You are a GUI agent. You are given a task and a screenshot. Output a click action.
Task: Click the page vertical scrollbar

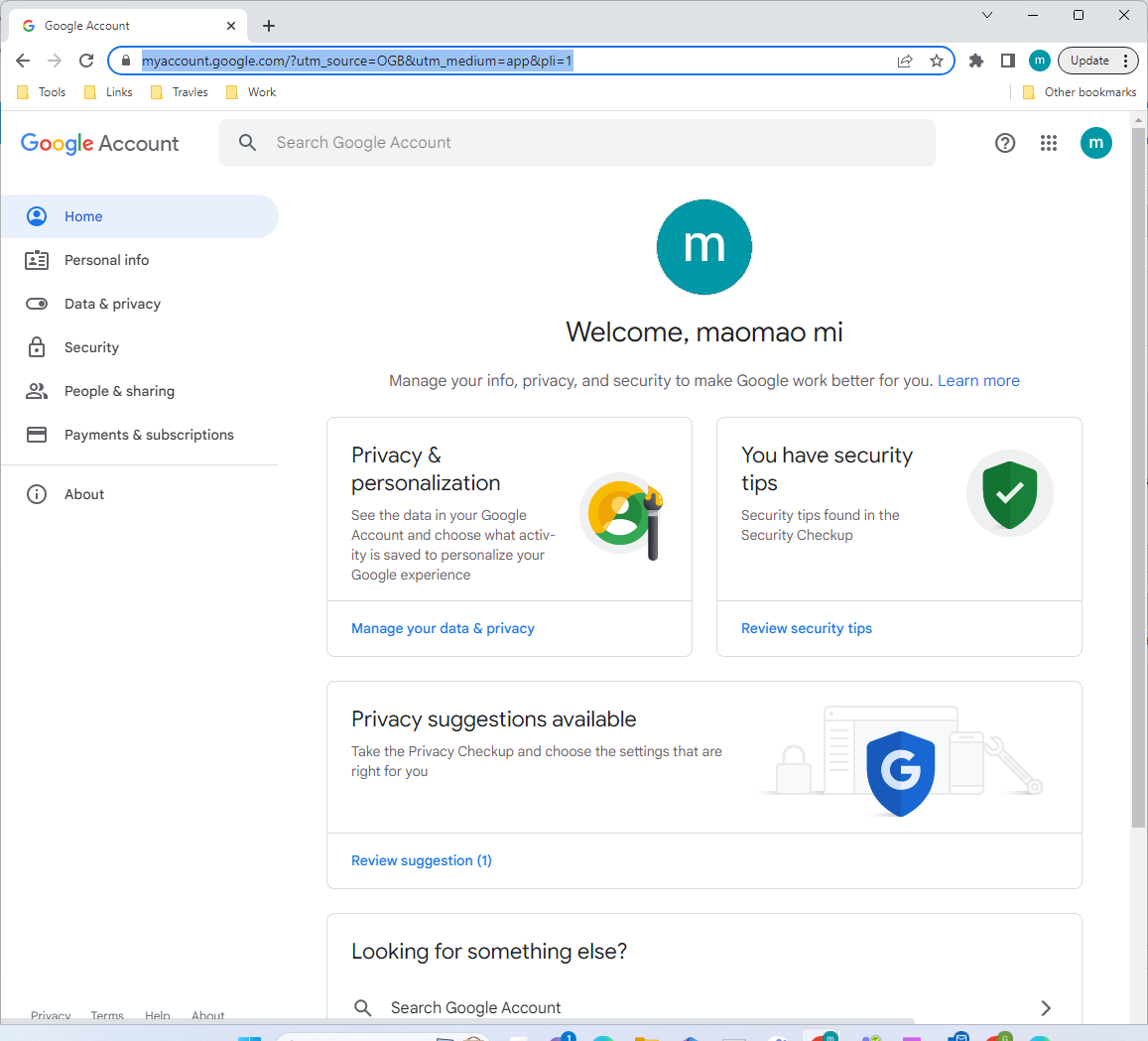coord(1138,476)
